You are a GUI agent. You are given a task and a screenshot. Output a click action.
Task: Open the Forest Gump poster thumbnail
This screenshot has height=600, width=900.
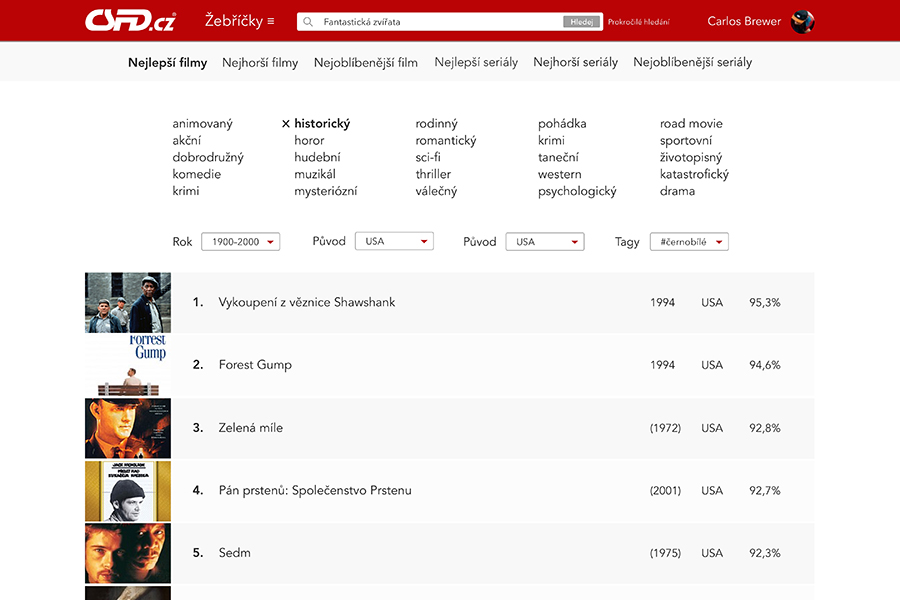tap(128, 365)
